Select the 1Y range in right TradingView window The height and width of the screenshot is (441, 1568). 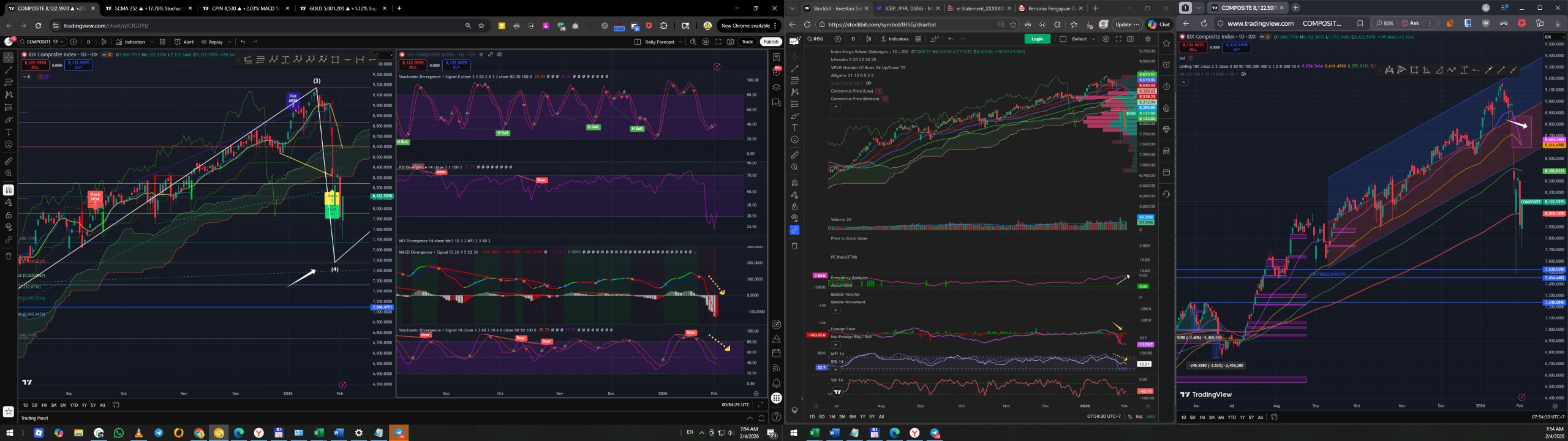pyautogui.click(x=1242, y=417)
